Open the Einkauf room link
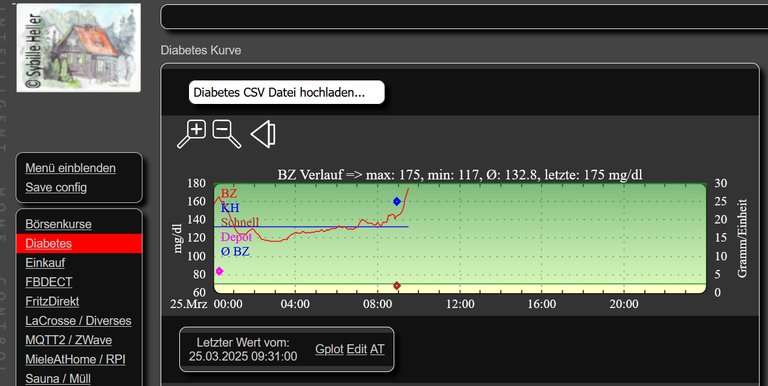The height and width of the screenshot is (386, 768). tap(45, 263)
